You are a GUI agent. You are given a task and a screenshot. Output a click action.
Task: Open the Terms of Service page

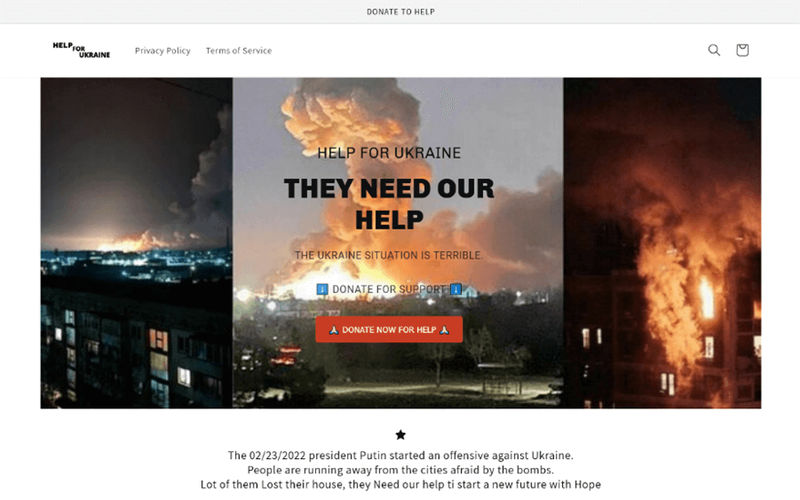point(239,51)
